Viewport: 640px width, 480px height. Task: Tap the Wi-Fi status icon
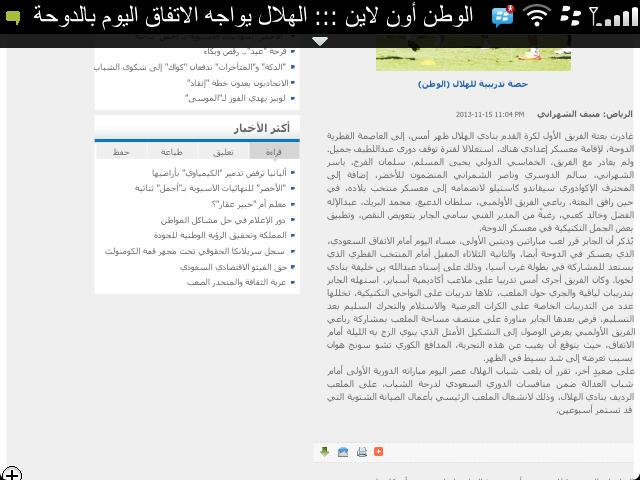click(537, 16)
